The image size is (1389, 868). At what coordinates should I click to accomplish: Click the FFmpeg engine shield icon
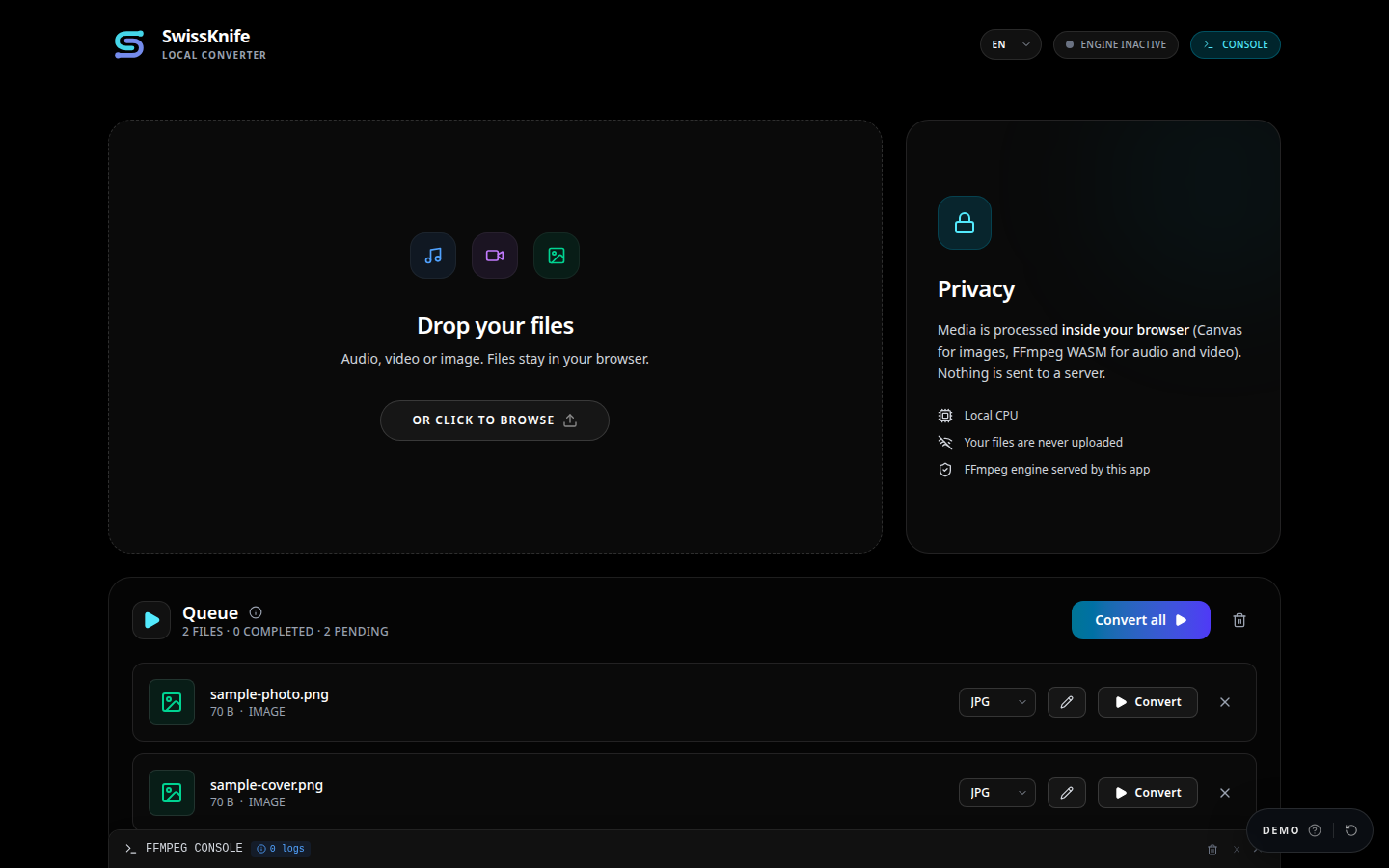[945, 470]
